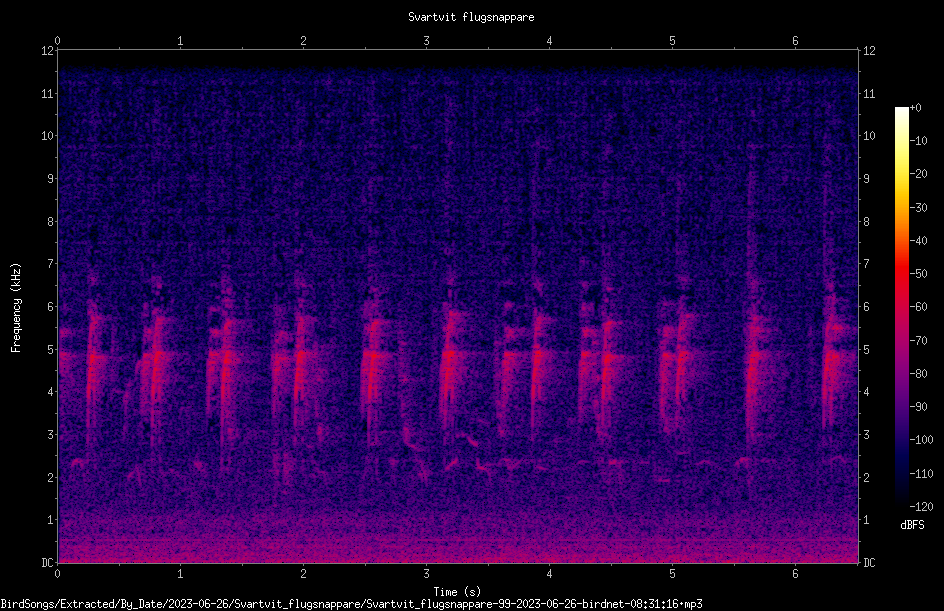Click the -80 value on the color scale

(x=919, y=374)
